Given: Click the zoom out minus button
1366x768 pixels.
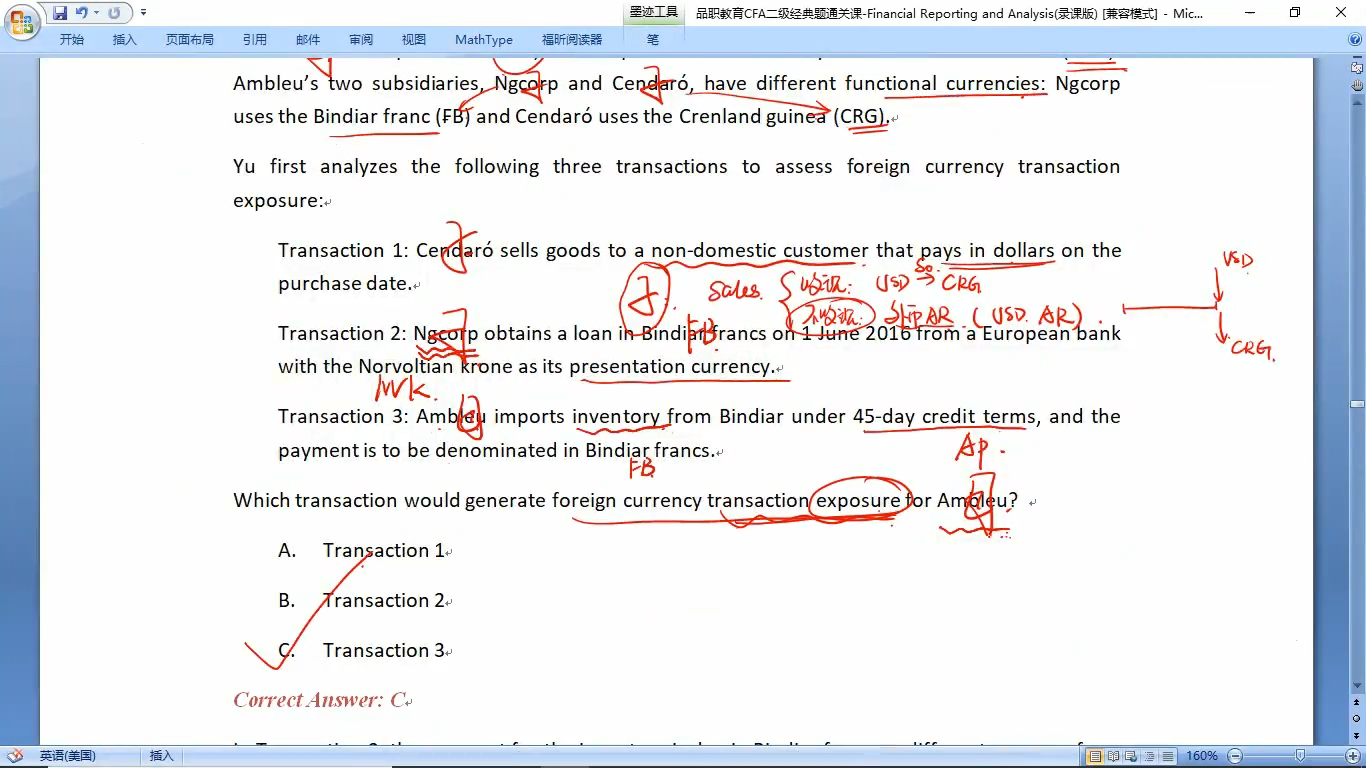Looking at the screenshot, I should pyautogui.click(x=1235, y=756).
